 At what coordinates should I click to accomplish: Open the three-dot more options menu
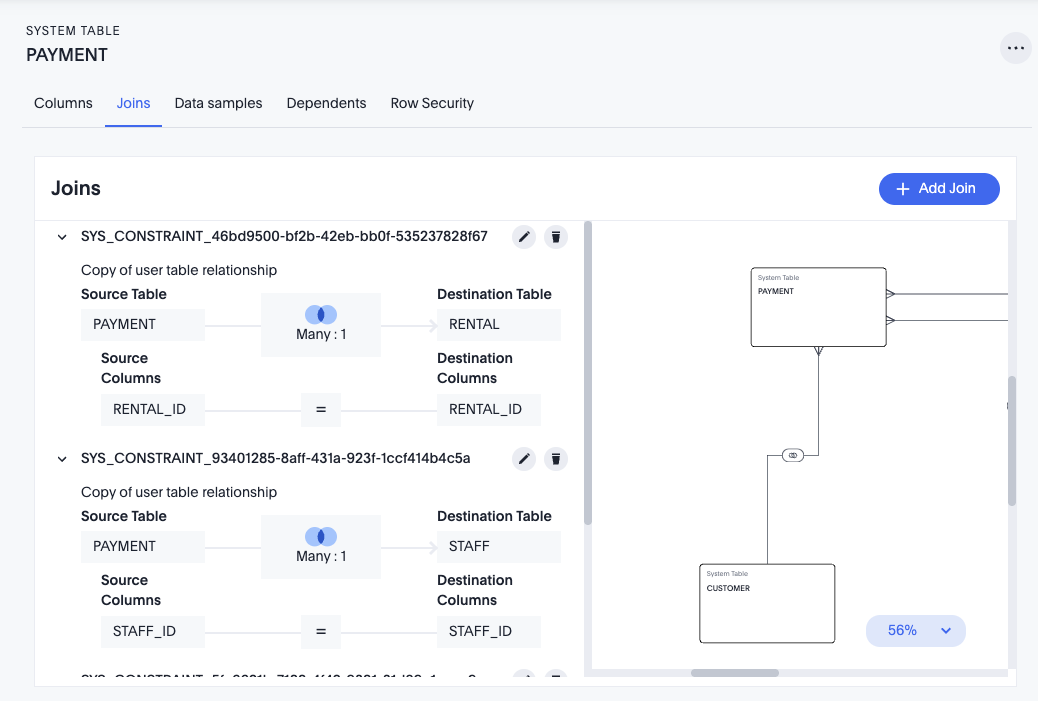coord(1016,48)
